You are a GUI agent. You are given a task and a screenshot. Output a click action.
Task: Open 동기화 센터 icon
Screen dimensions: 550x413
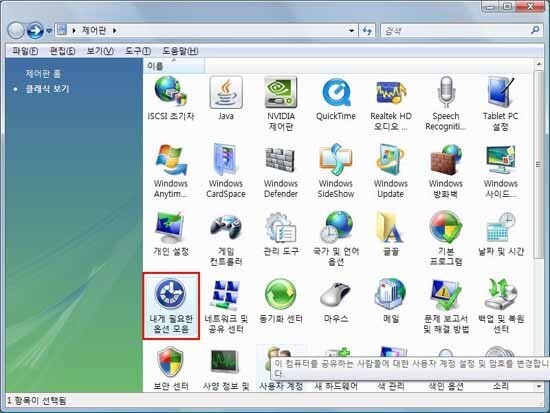pos(281,301)
